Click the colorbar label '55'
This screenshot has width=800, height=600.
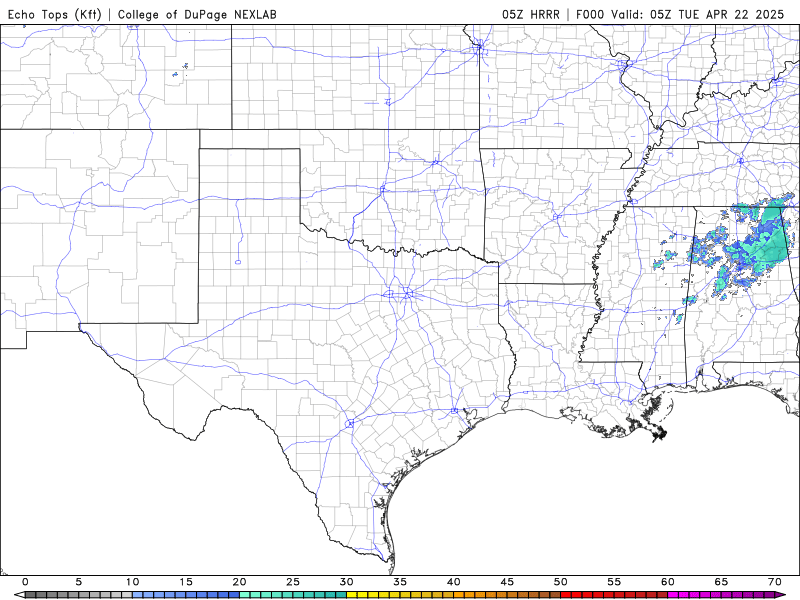(614, 582)
